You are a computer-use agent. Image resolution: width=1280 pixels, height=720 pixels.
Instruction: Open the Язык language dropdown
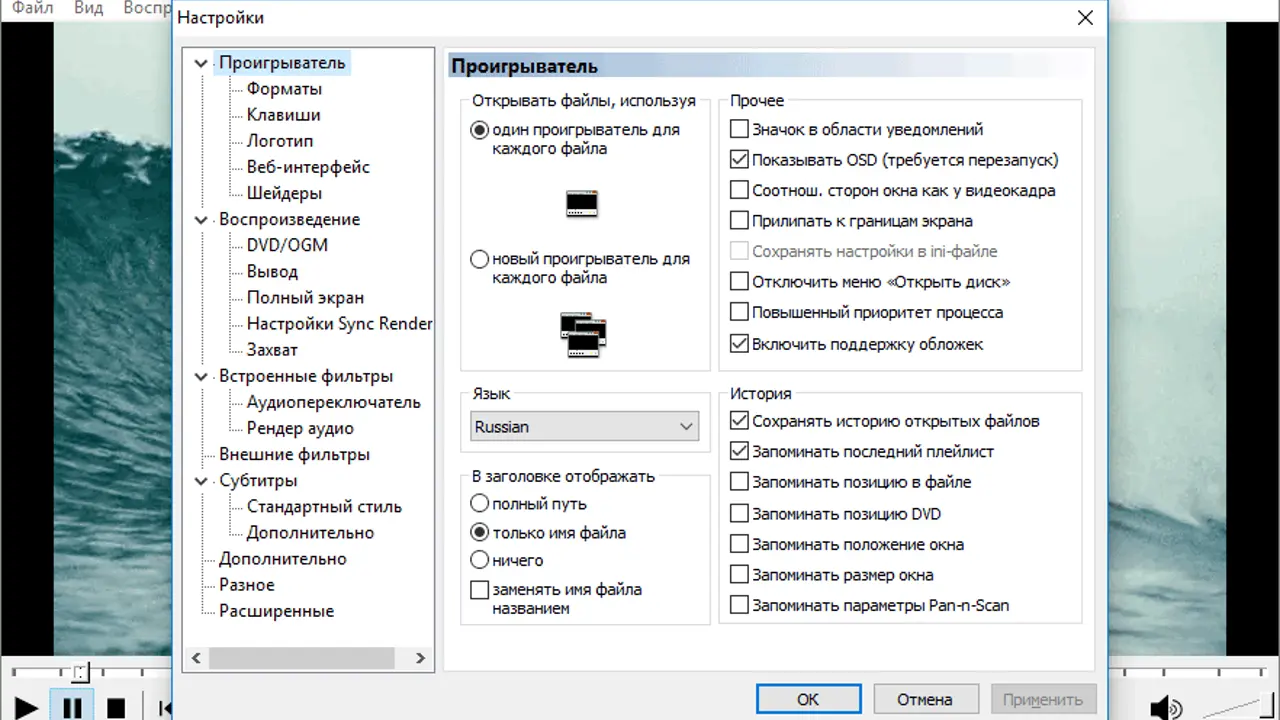(584, 427)
